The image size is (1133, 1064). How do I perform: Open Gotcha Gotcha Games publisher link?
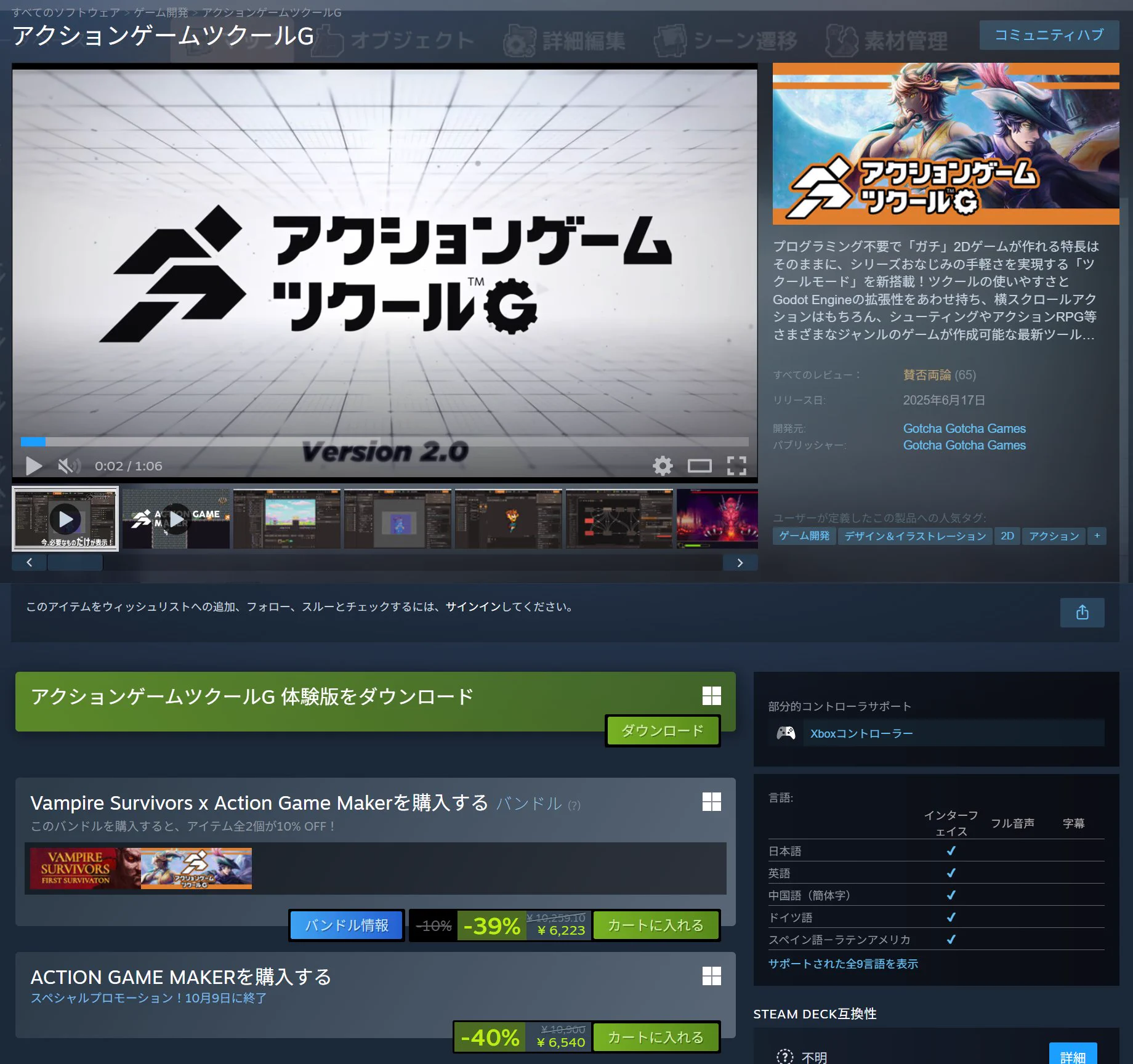pos(964,445)
